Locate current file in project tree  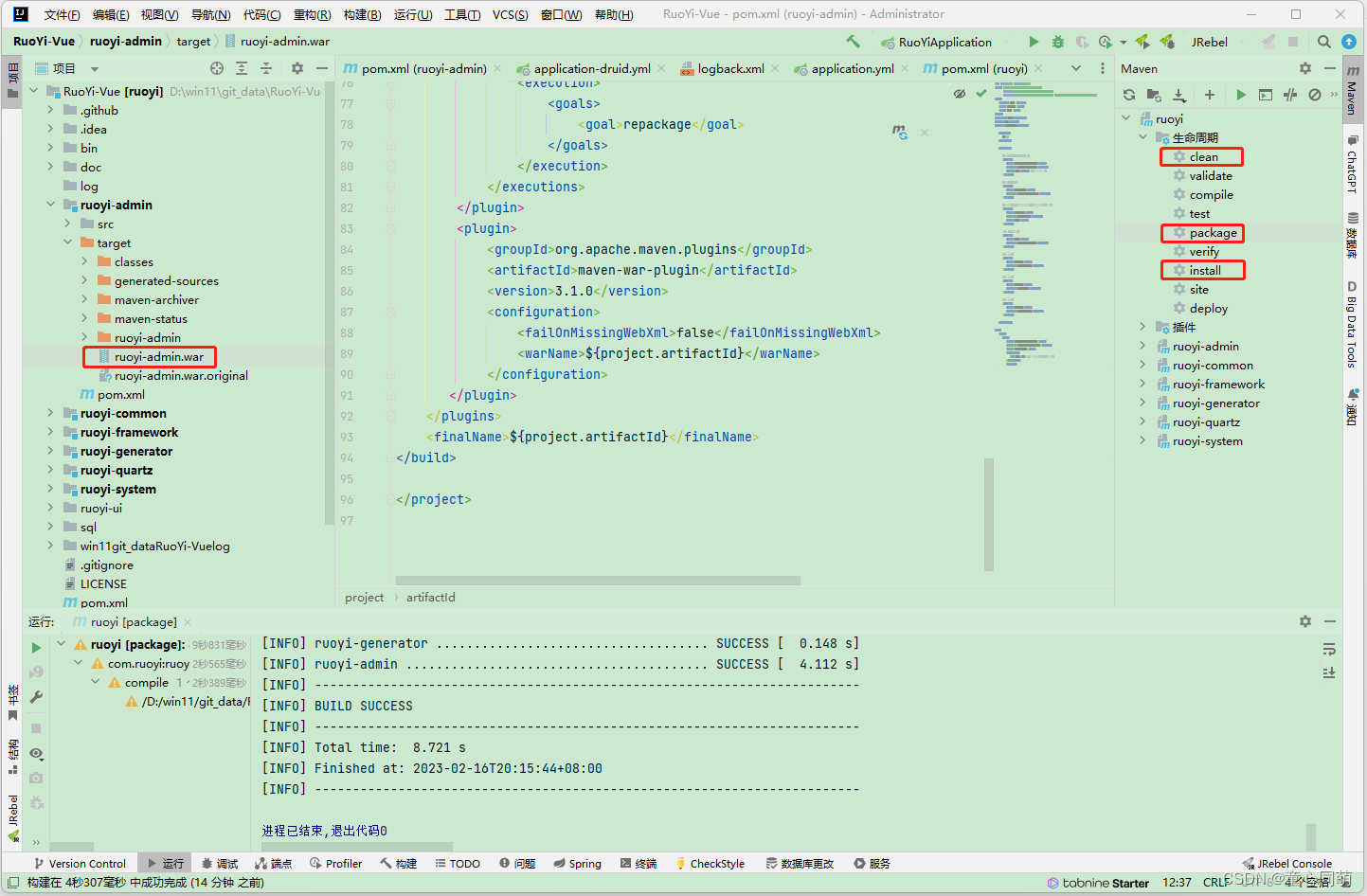click(217, 68)
